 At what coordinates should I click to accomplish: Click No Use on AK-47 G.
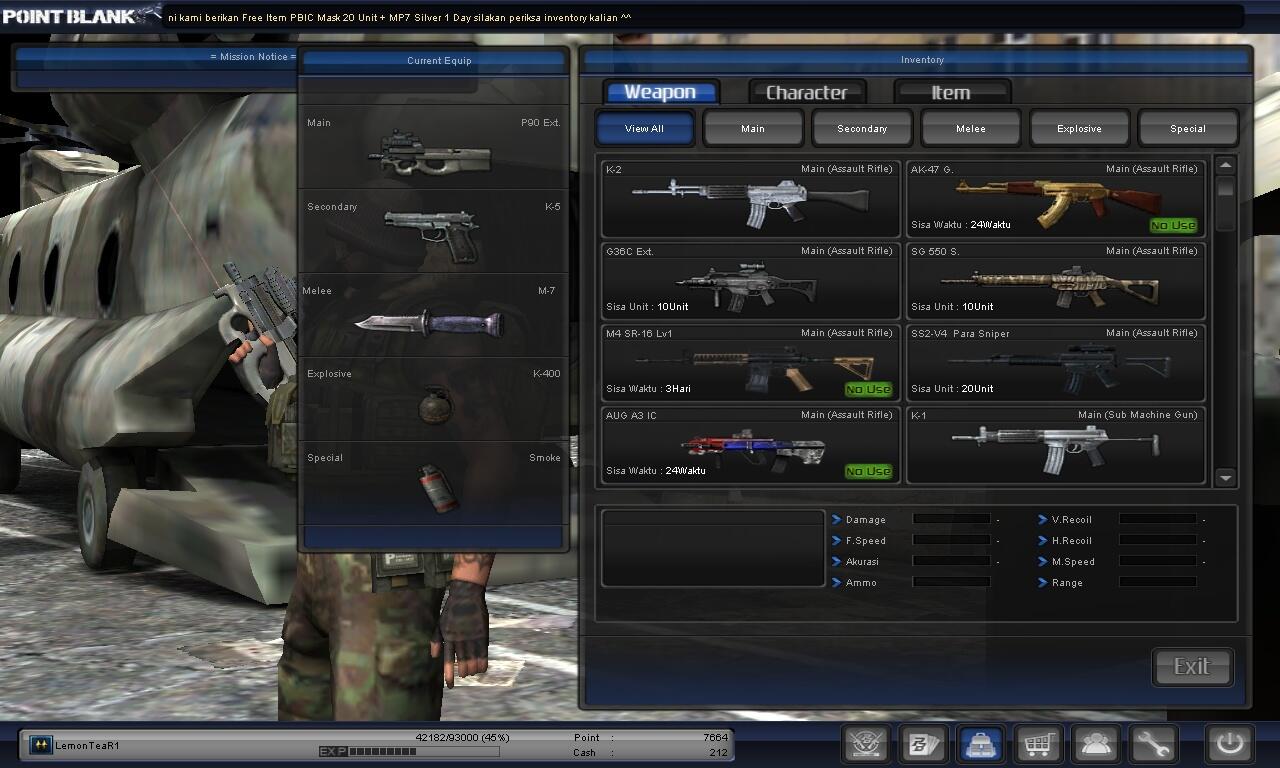coord(1173,225)
